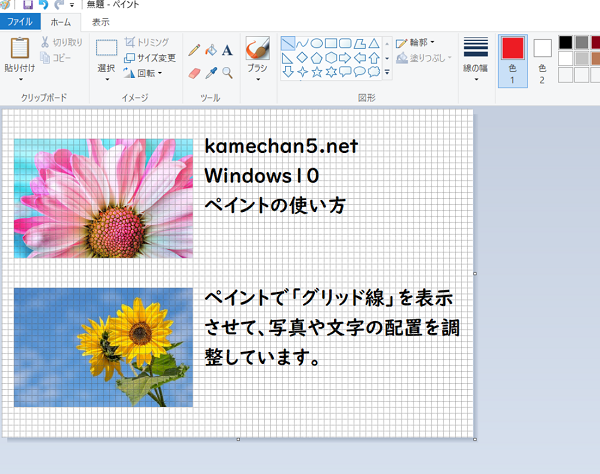Choose the Rounded rectangle shape
The width and height of the screenshot is (600, 474).
(345, 43)
